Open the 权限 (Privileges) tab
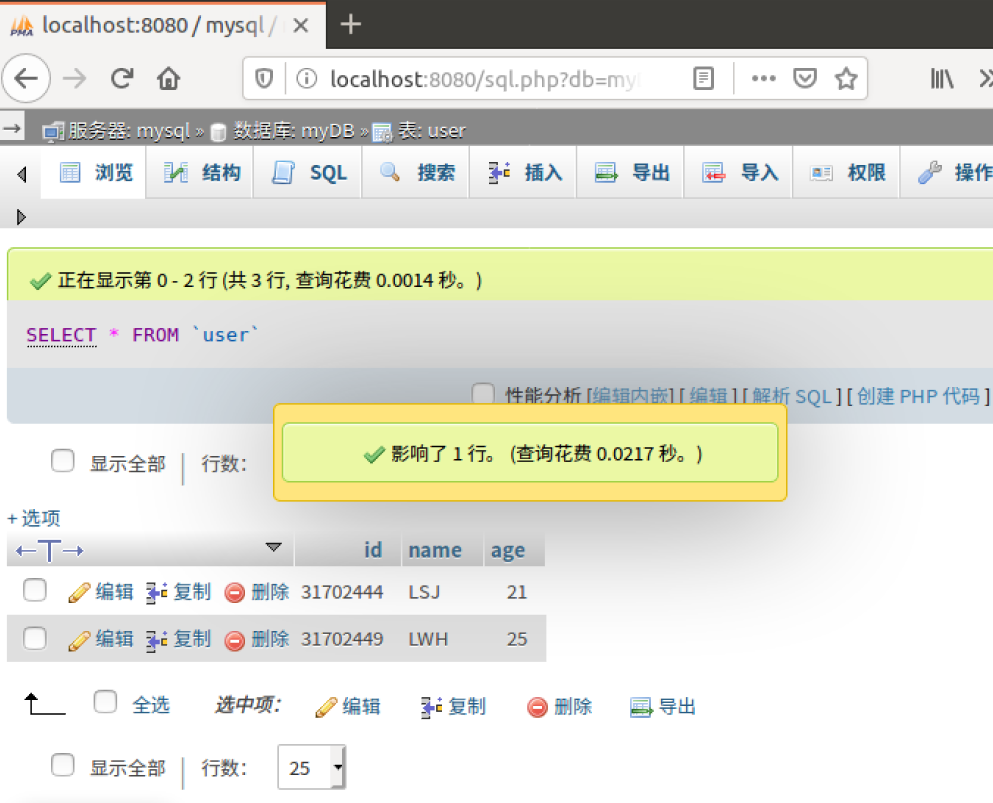The height and width of the screenshot is (803, 993). click(x=847, y=172)
